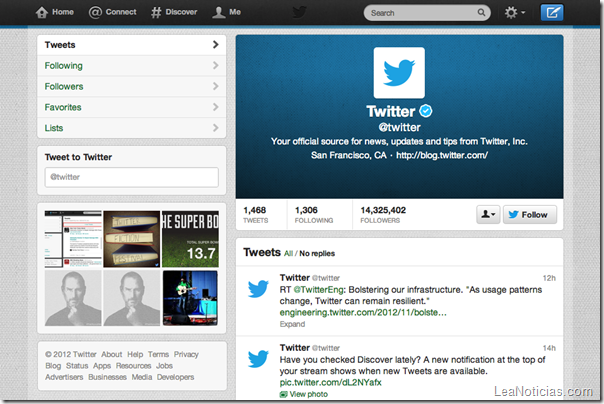
Task: Select Tweets in the sidebar
Action: pyautogui.click(x=132, y=45)
